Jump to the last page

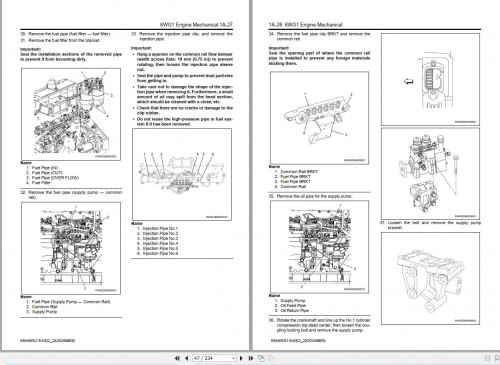point(251,358)
